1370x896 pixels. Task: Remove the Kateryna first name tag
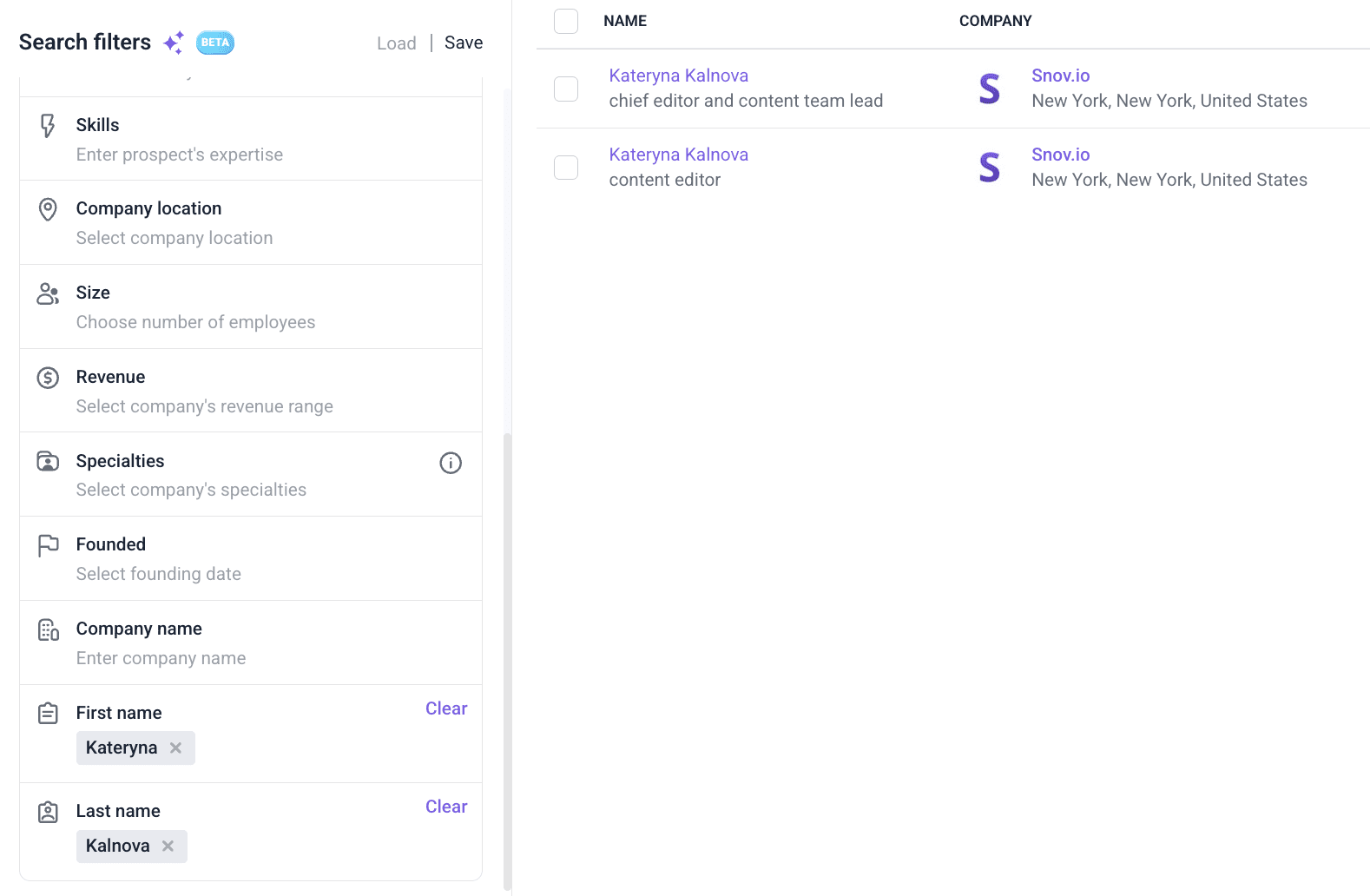click(x=175, y=748)
